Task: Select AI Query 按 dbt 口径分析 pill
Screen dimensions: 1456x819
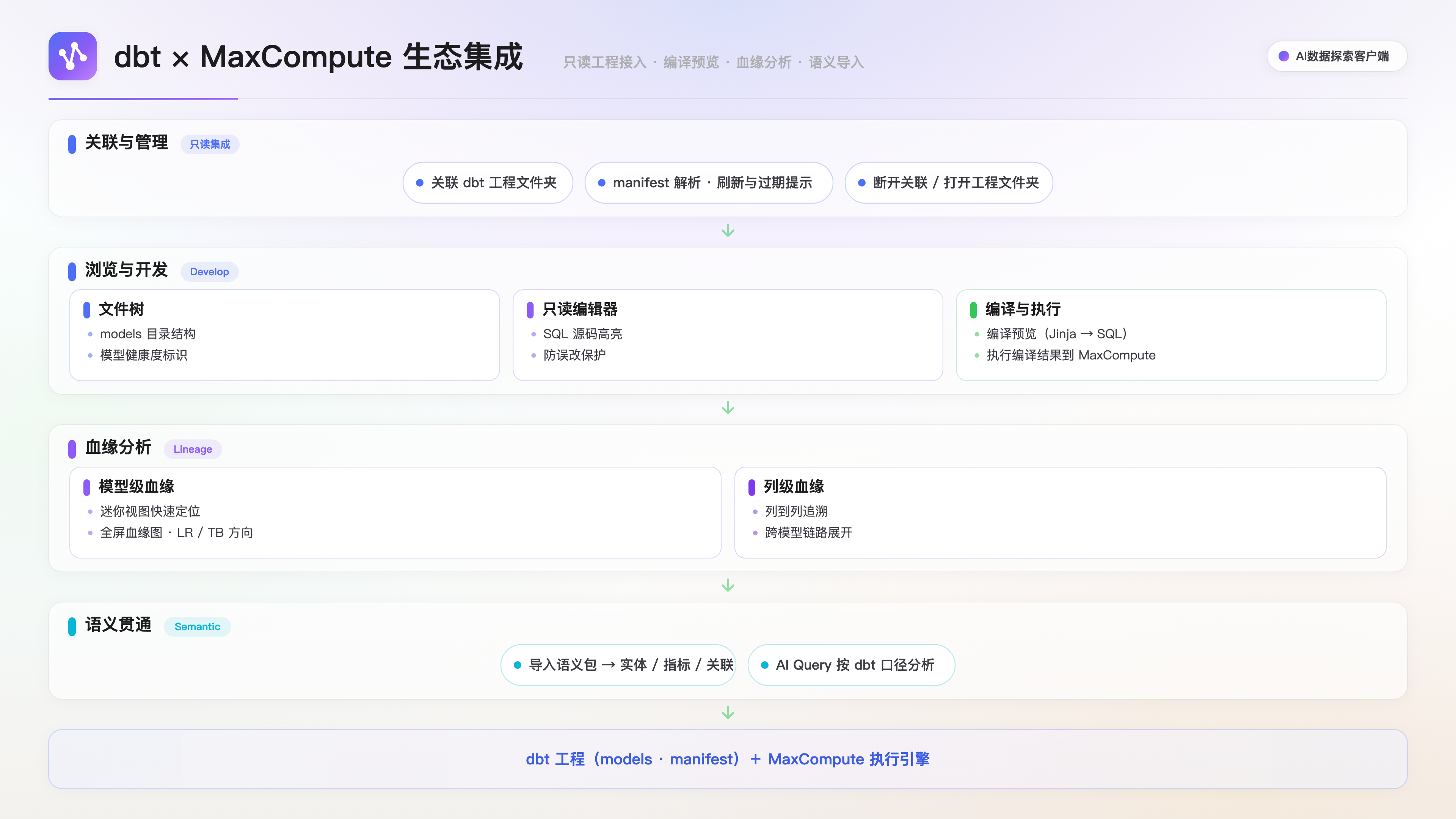Action: point(851,665)
